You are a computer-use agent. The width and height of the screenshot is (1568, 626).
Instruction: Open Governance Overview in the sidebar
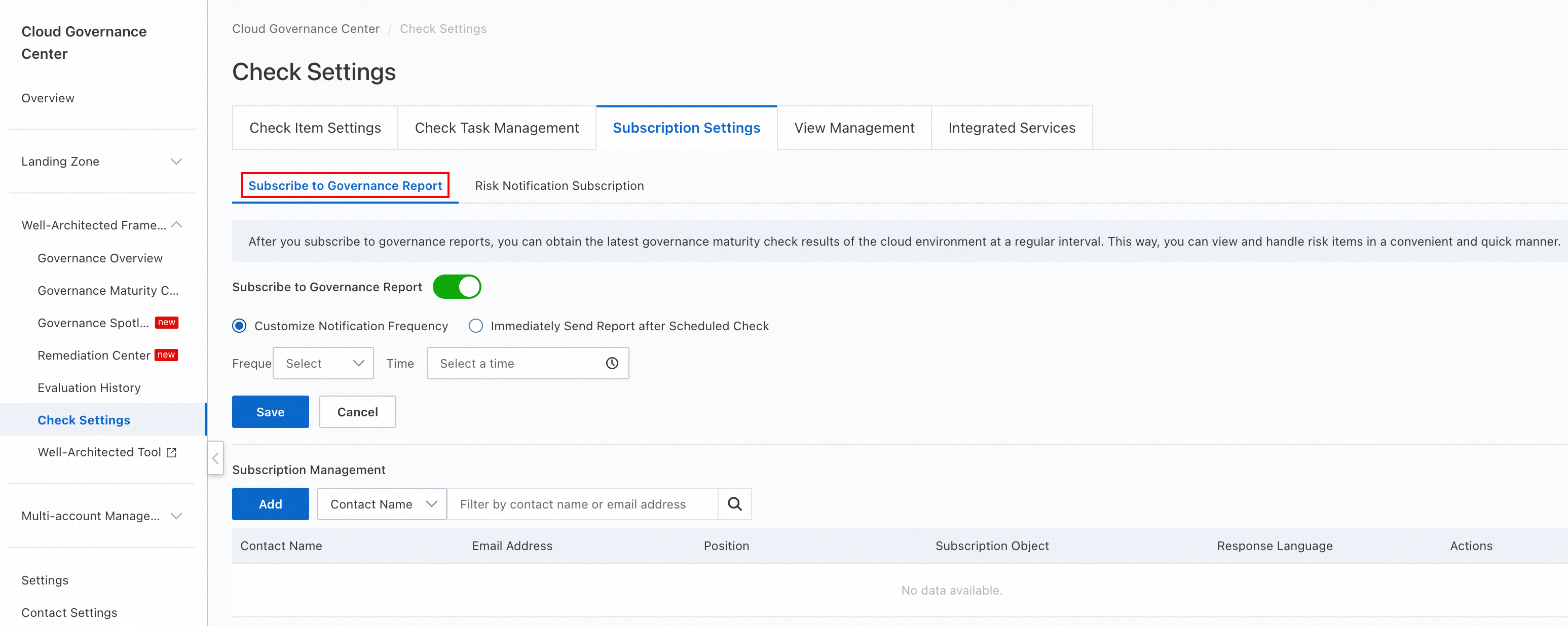point(100,258)
